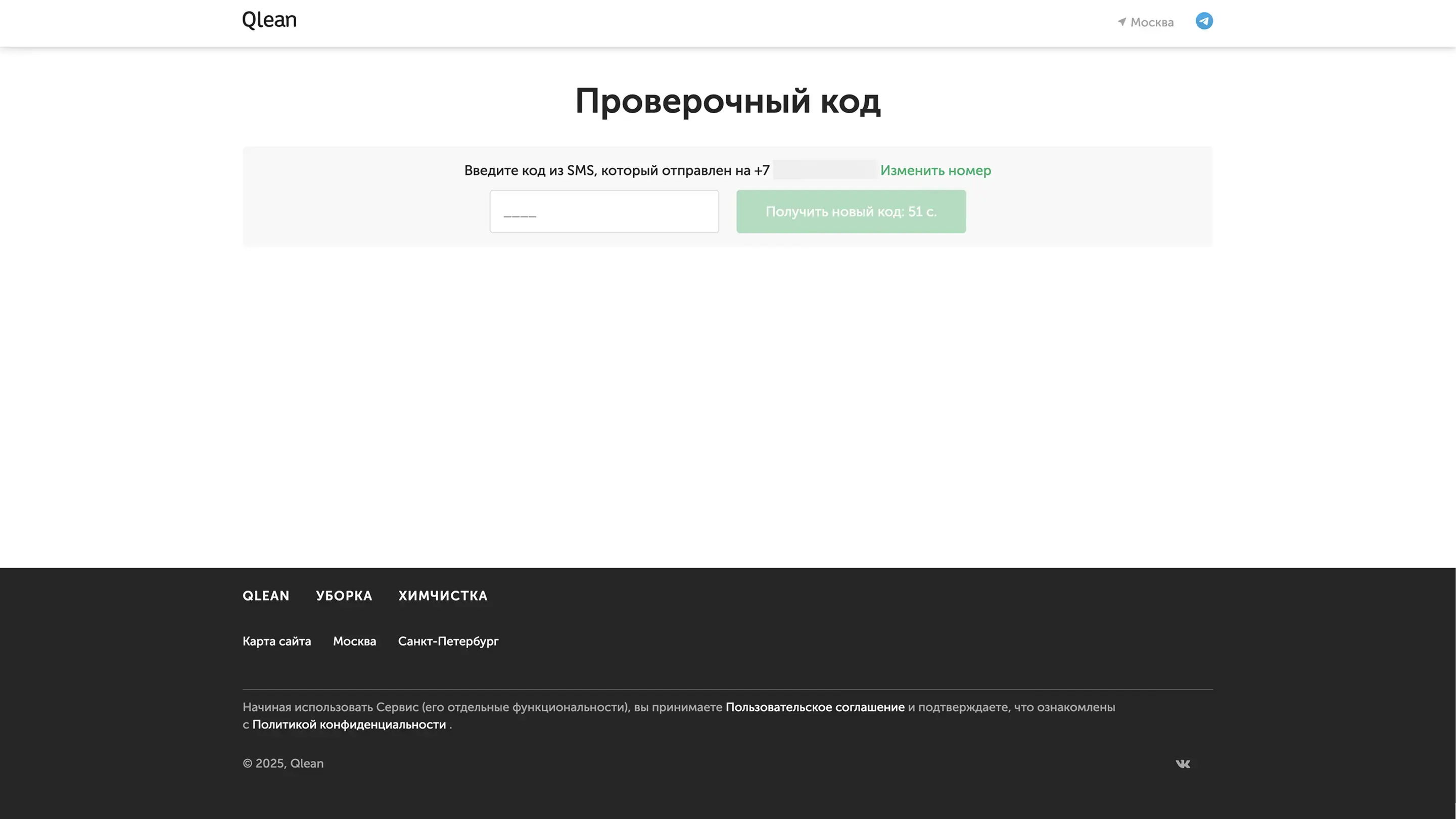The height and width of the screenshot is (819, 1456).
Task: Click the location arrow icon beside Москва
Action: coord(1122,22)
